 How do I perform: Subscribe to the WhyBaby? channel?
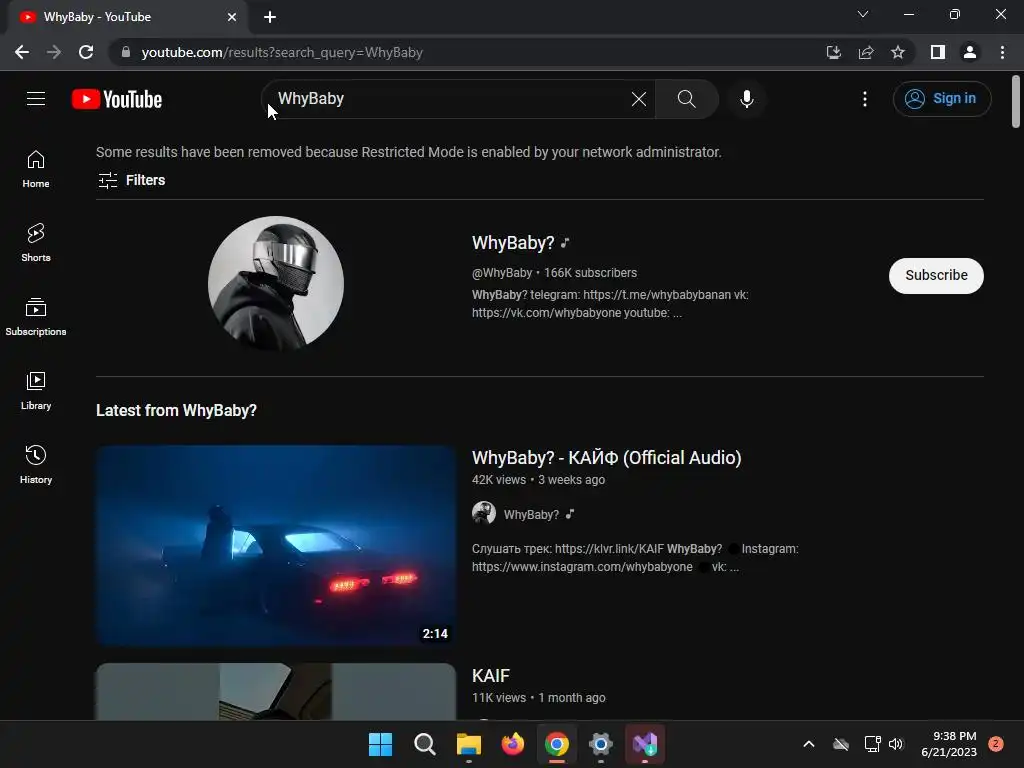click(x=936, y=276)
